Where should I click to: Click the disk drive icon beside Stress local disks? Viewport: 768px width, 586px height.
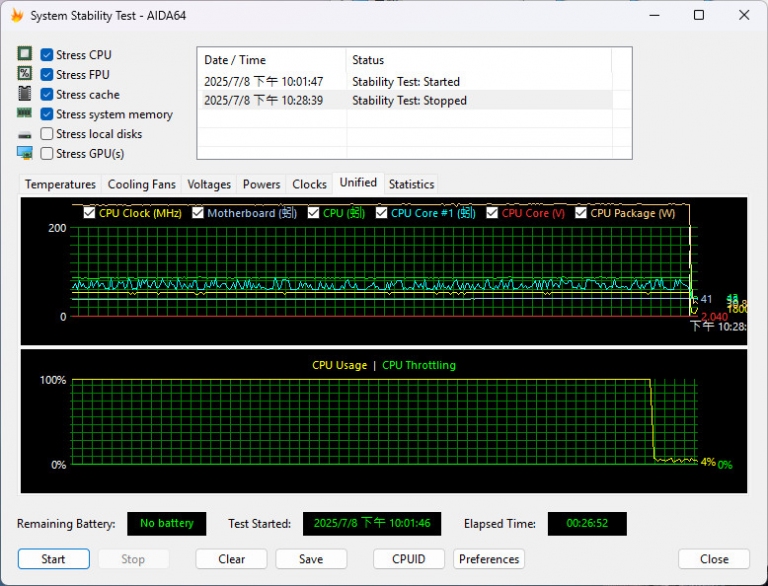[24, 135]
